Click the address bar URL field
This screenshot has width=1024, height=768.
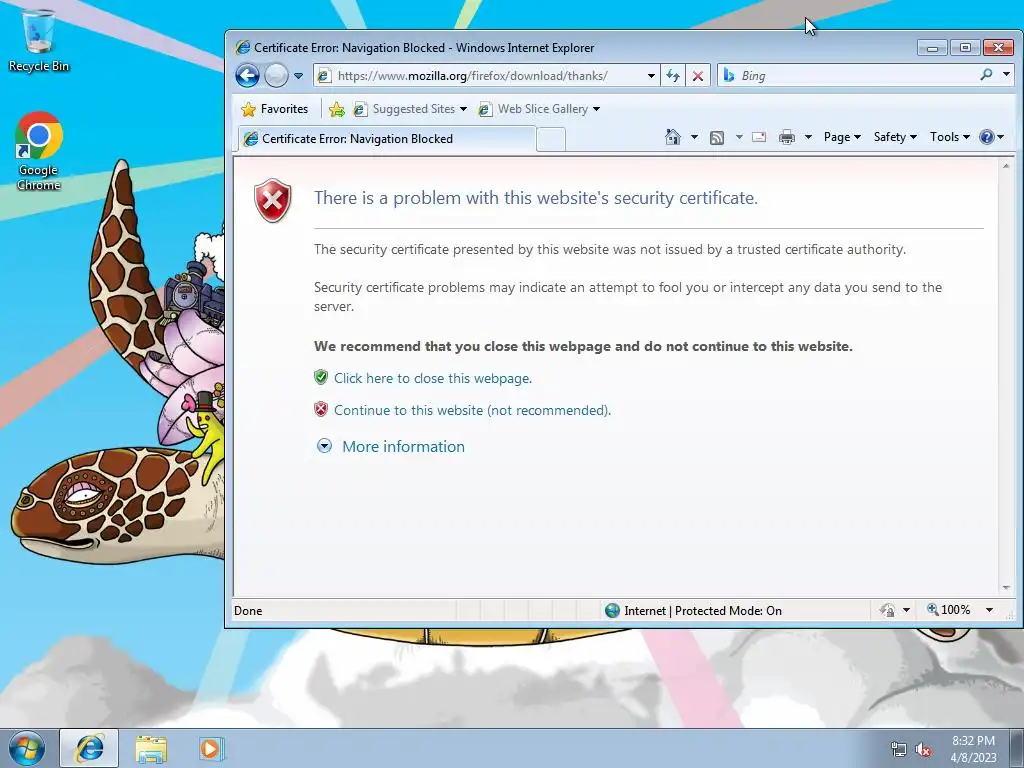tap(487, 76)
